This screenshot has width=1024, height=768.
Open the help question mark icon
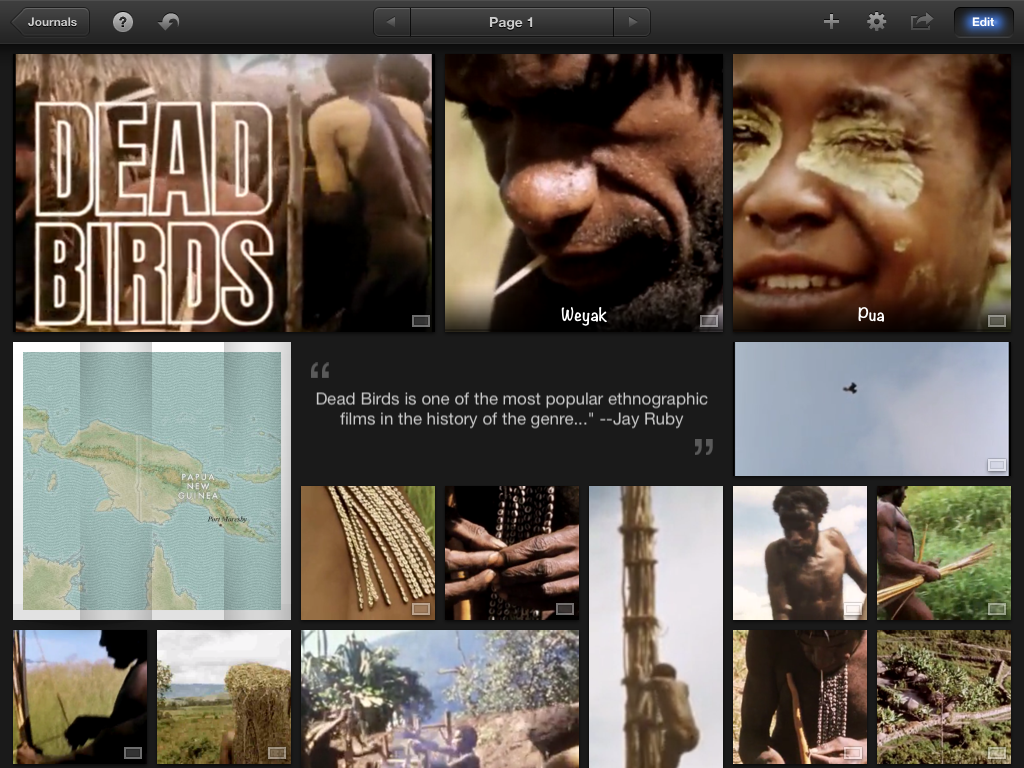tap(123, 22)
